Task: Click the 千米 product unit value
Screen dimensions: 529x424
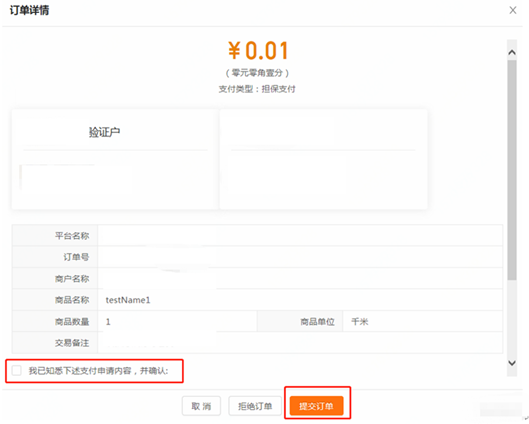Action: pos(360,321)
